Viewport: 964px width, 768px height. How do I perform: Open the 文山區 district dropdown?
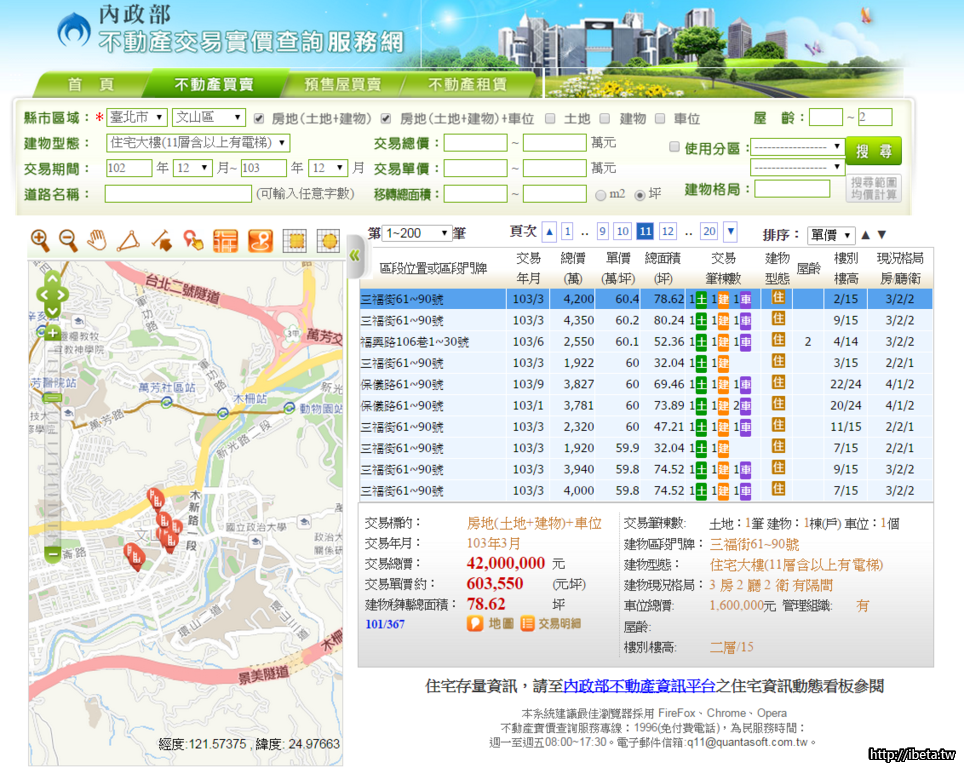pos(208,117)
